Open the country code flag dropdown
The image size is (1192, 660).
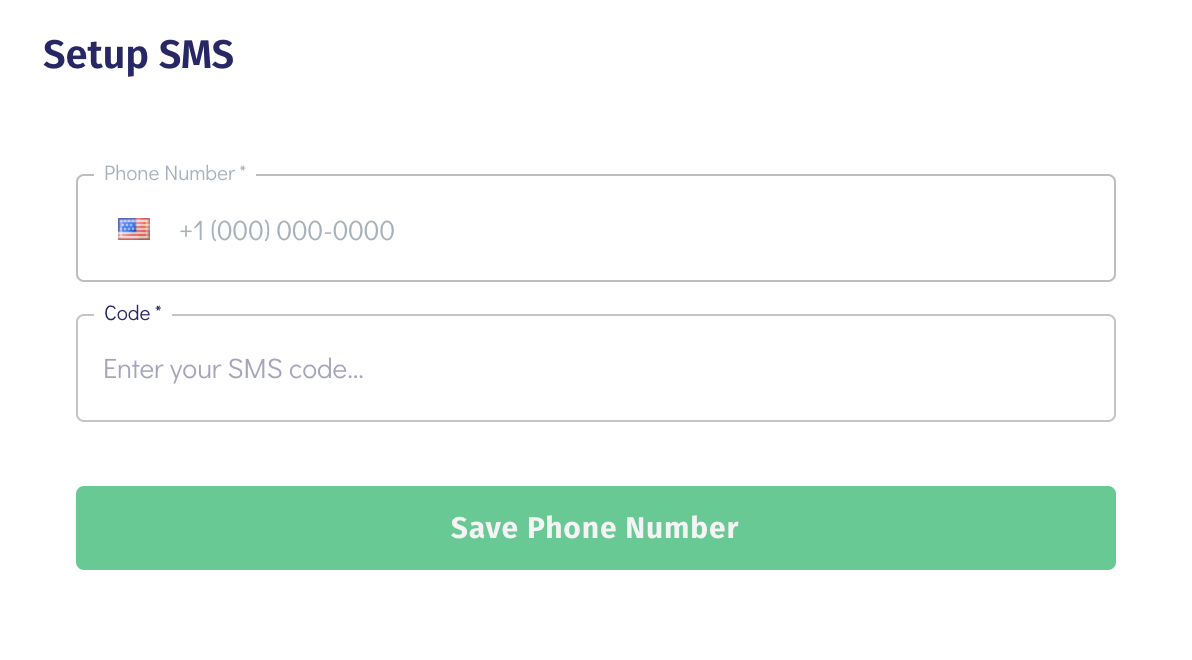pos(134,230)
